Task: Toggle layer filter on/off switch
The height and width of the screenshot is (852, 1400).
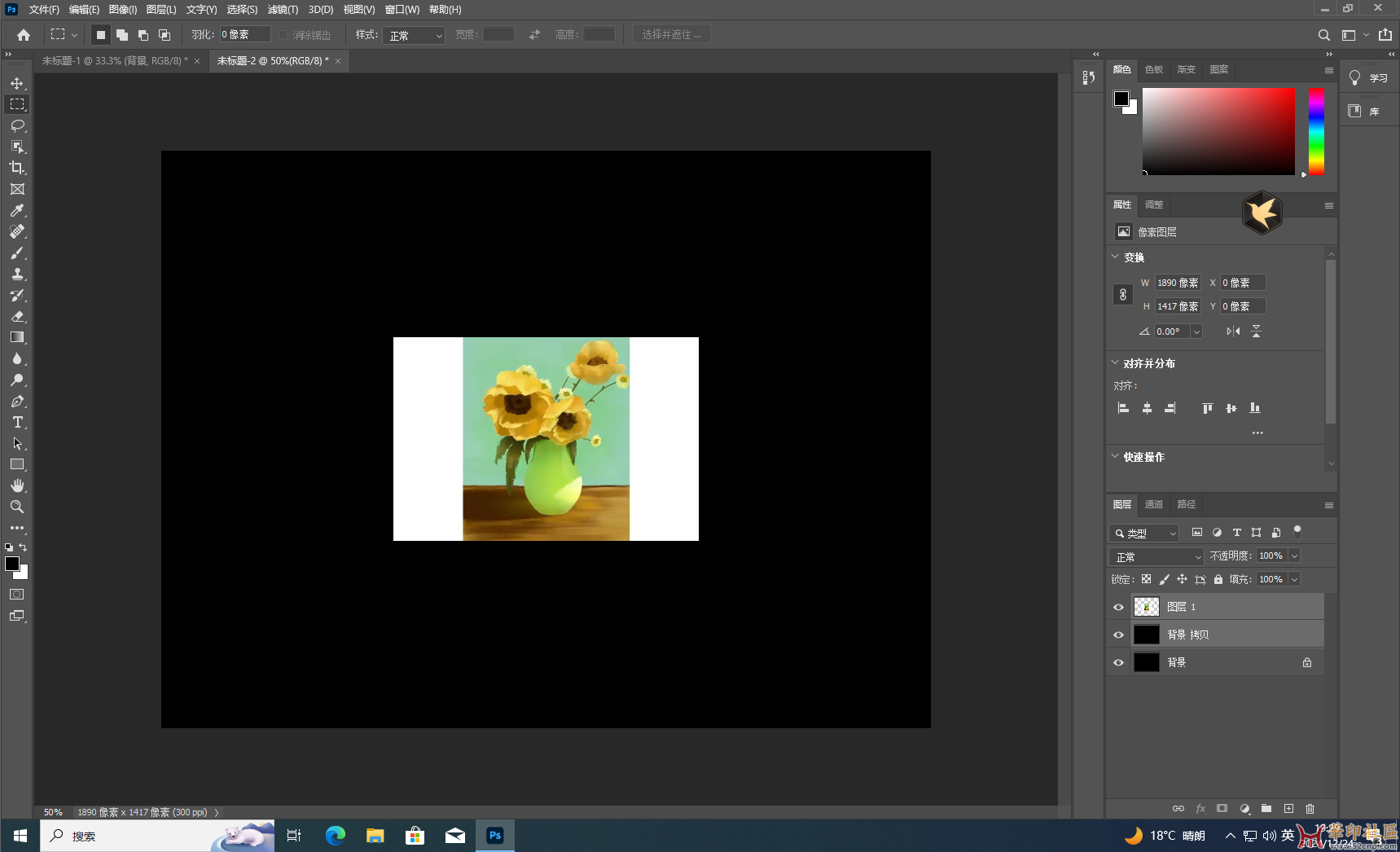Action: coord(1297,532)
